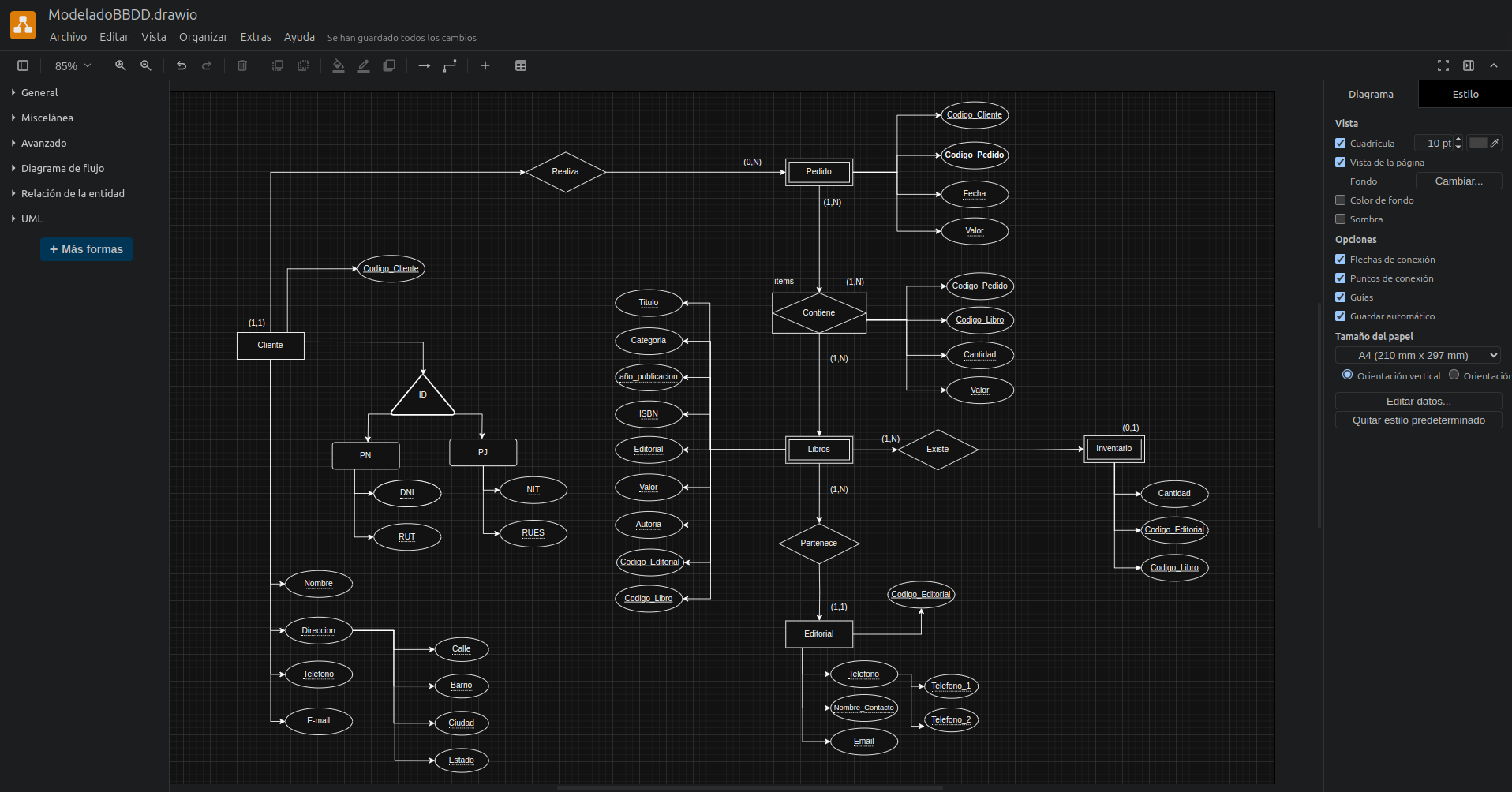The width and height of the screenshot is (1512, 792).
Task: Undo the last change
Action: [182, 65]
